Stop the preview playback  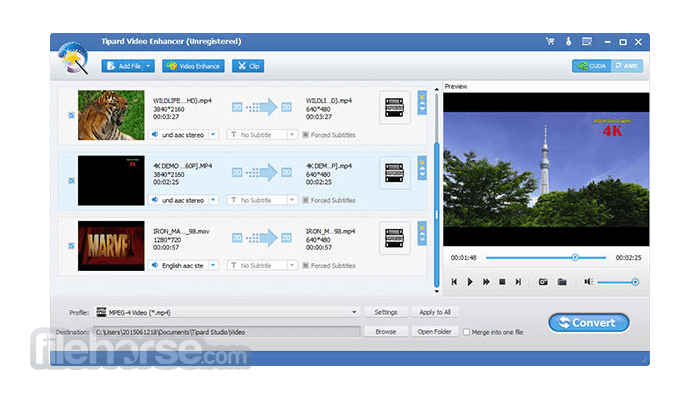coord(502,282)
